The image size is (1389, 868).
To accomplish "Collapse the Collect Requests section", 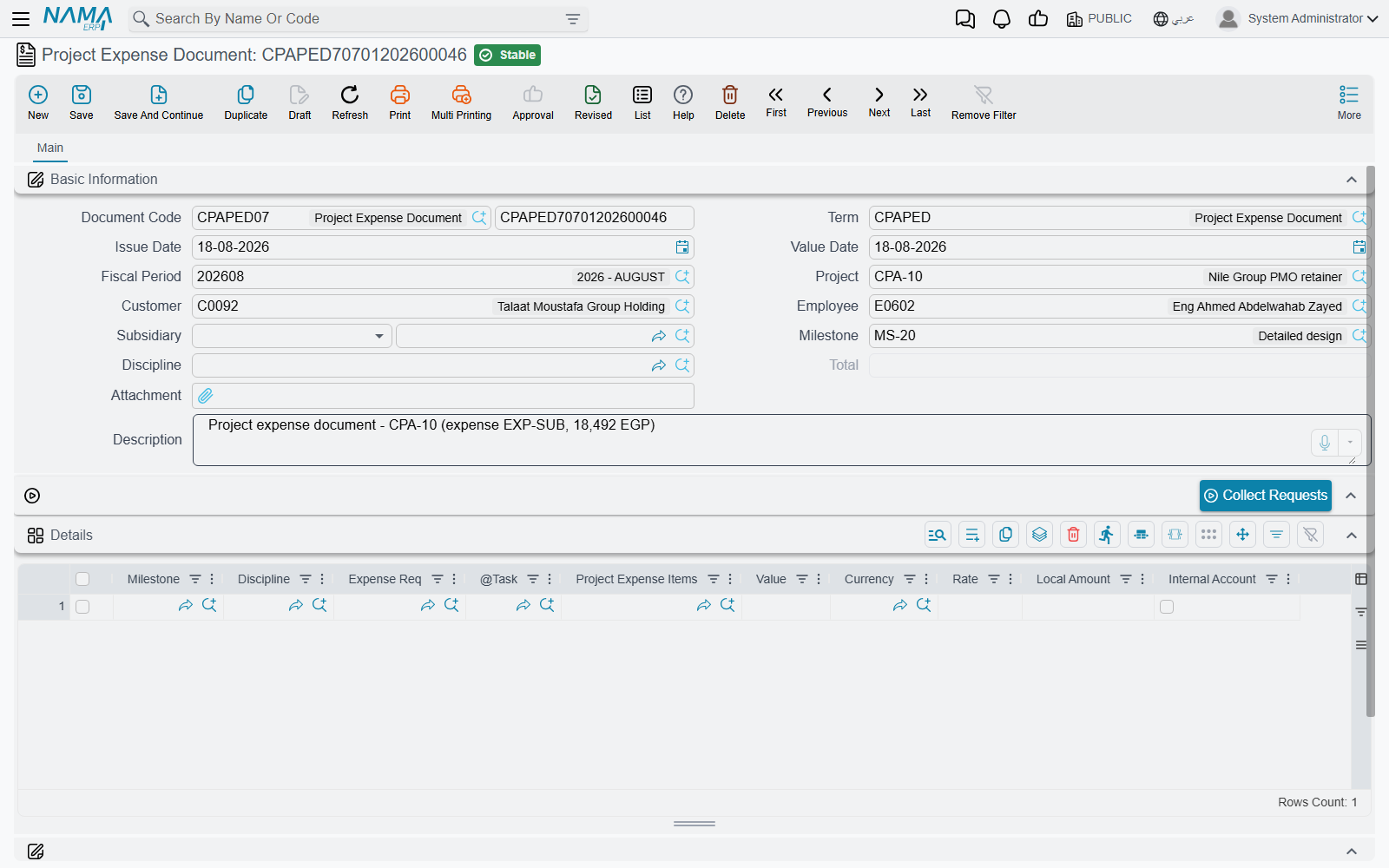I will click(x=1352, y=496).
